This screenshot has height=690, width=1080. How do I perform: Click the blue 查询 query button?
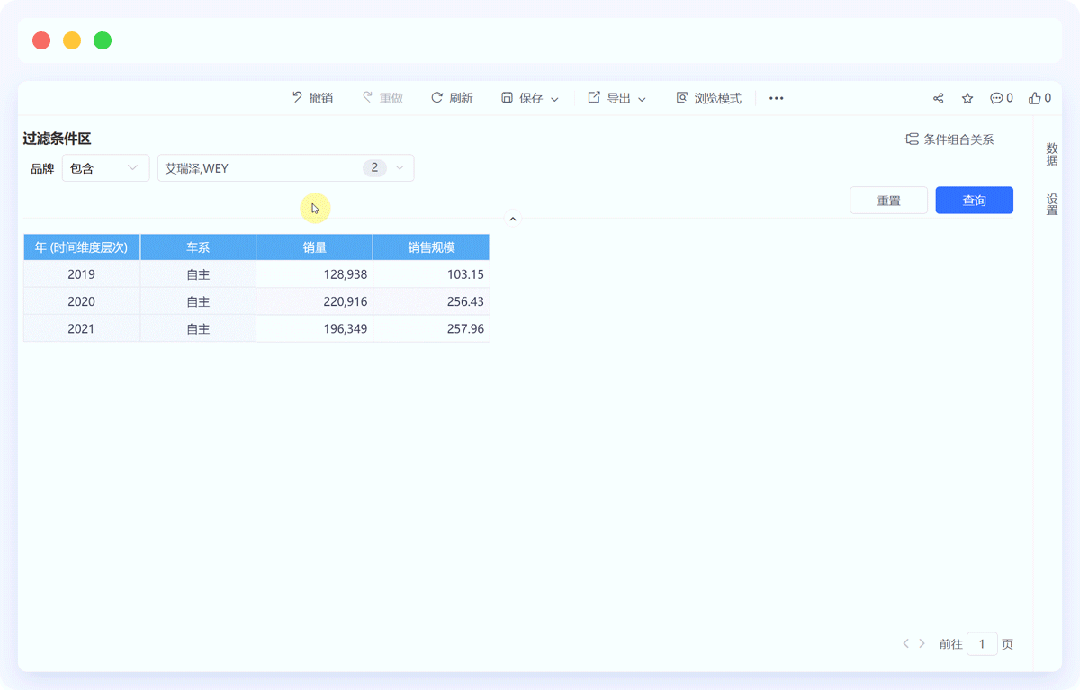click(973, 200)
